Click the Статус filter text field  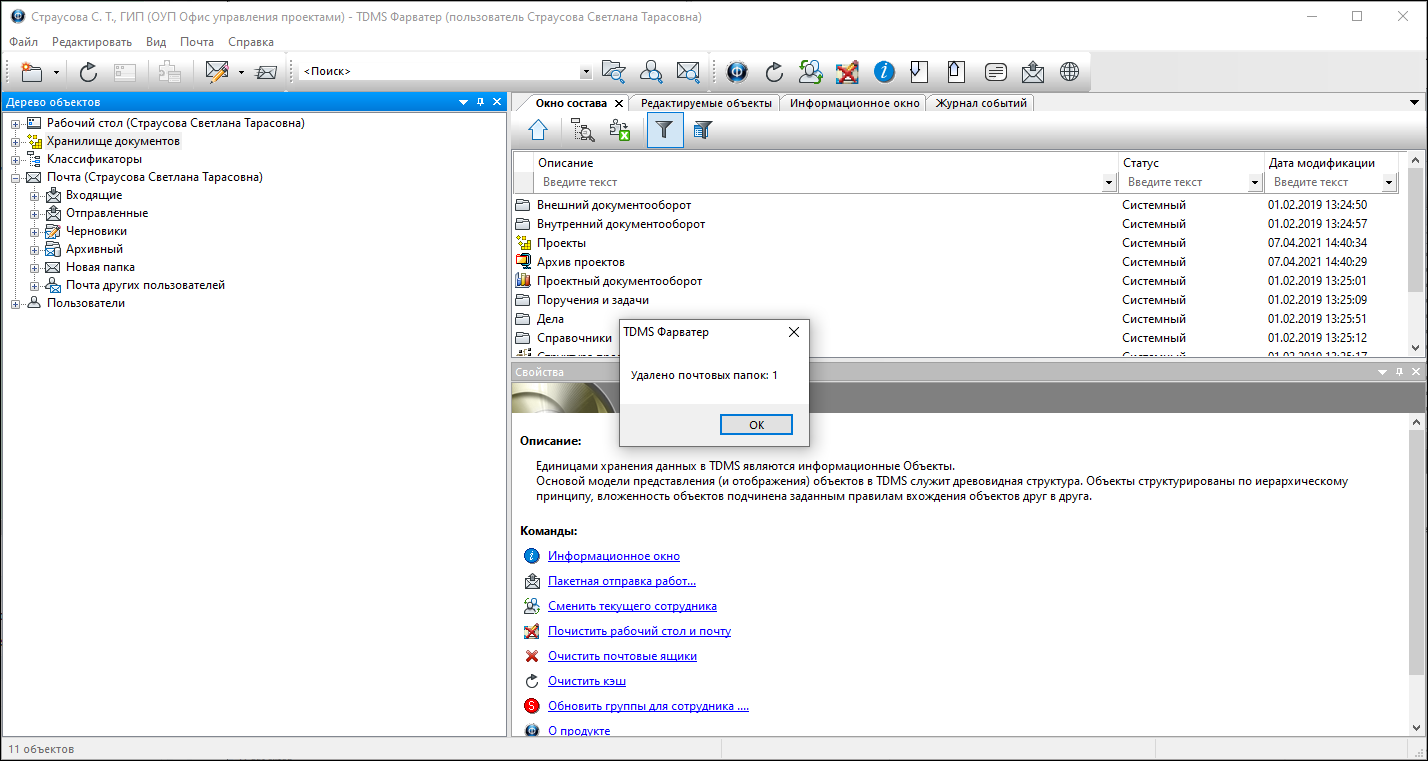(1184, 182)
